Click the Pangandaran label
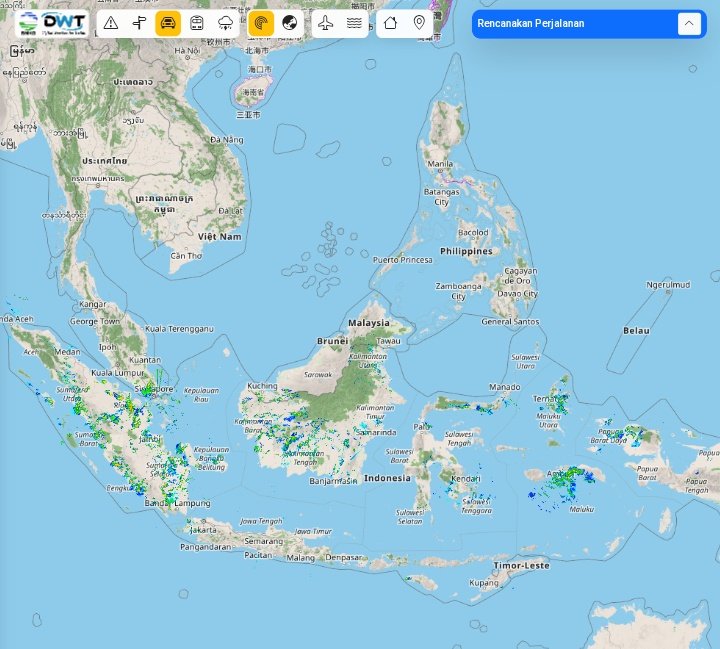The width and height of the screenshot is (720, 649). pos(206,547)
